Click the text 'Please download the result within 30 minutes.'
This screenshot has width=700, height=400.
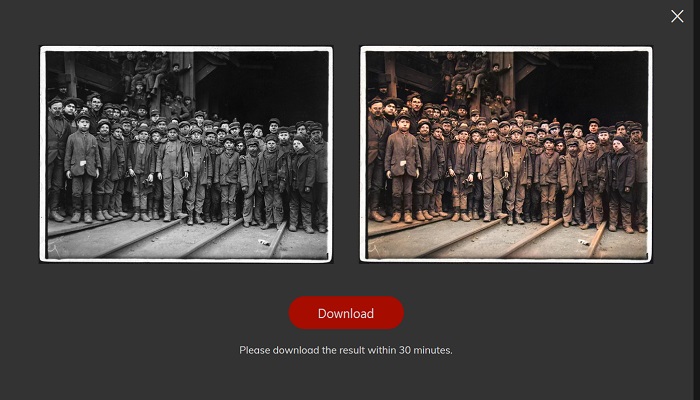coord(346,350)
